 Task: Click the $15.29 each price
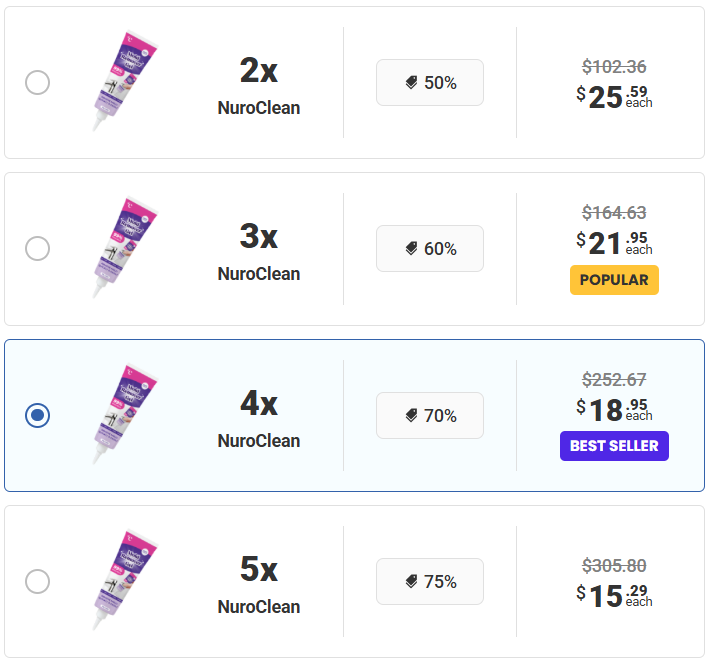(x=614, y=596)
